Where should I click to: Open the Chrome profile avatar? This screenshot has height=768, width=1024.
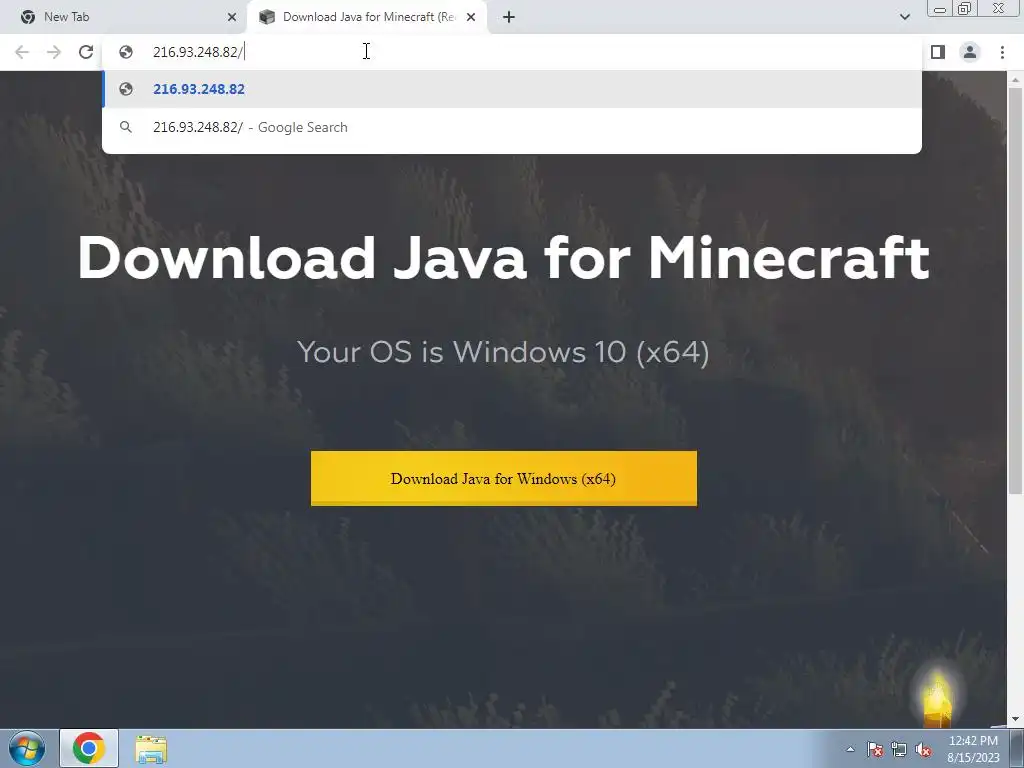(x=970, y=52)
